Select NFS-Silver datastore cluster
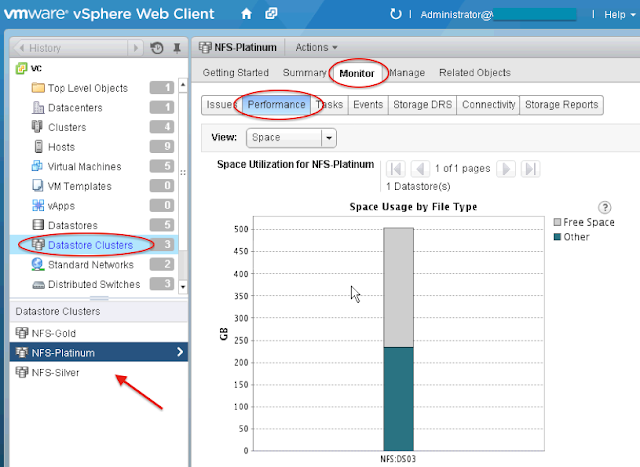Viewport: 640px width, 467px height. click(x=99, y=372)
